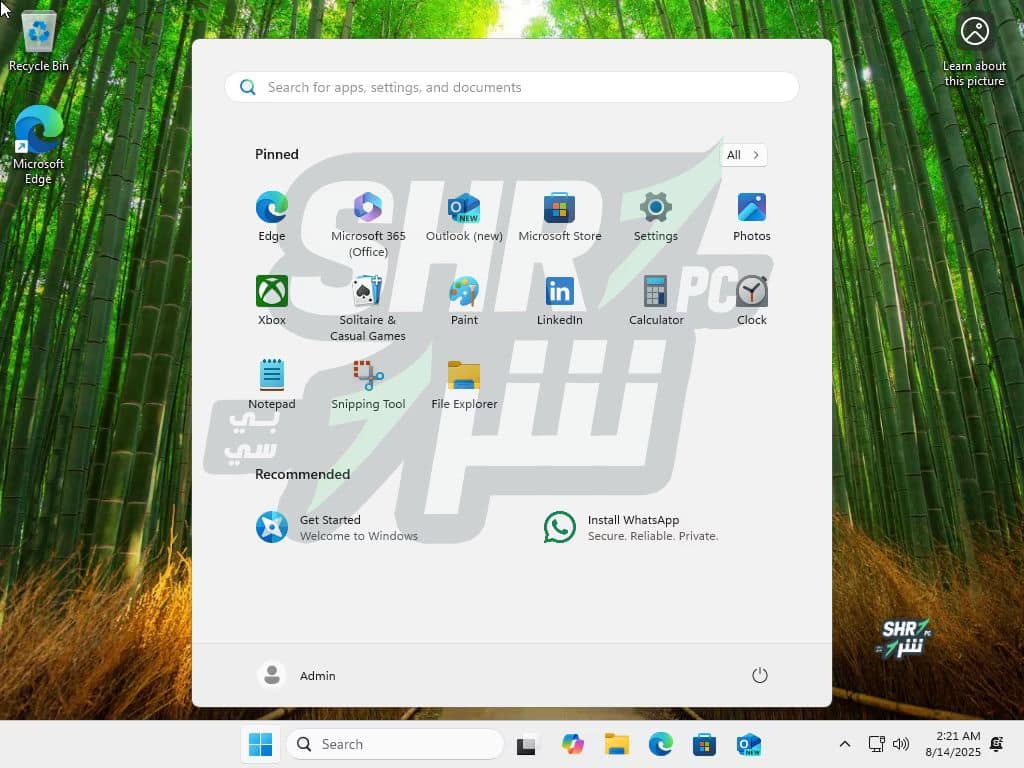Open File Explorer from the taskbar
Image resolution: width=1024 pixels, height=768 pixels.
pyautogui.click(x=616, y=744)
